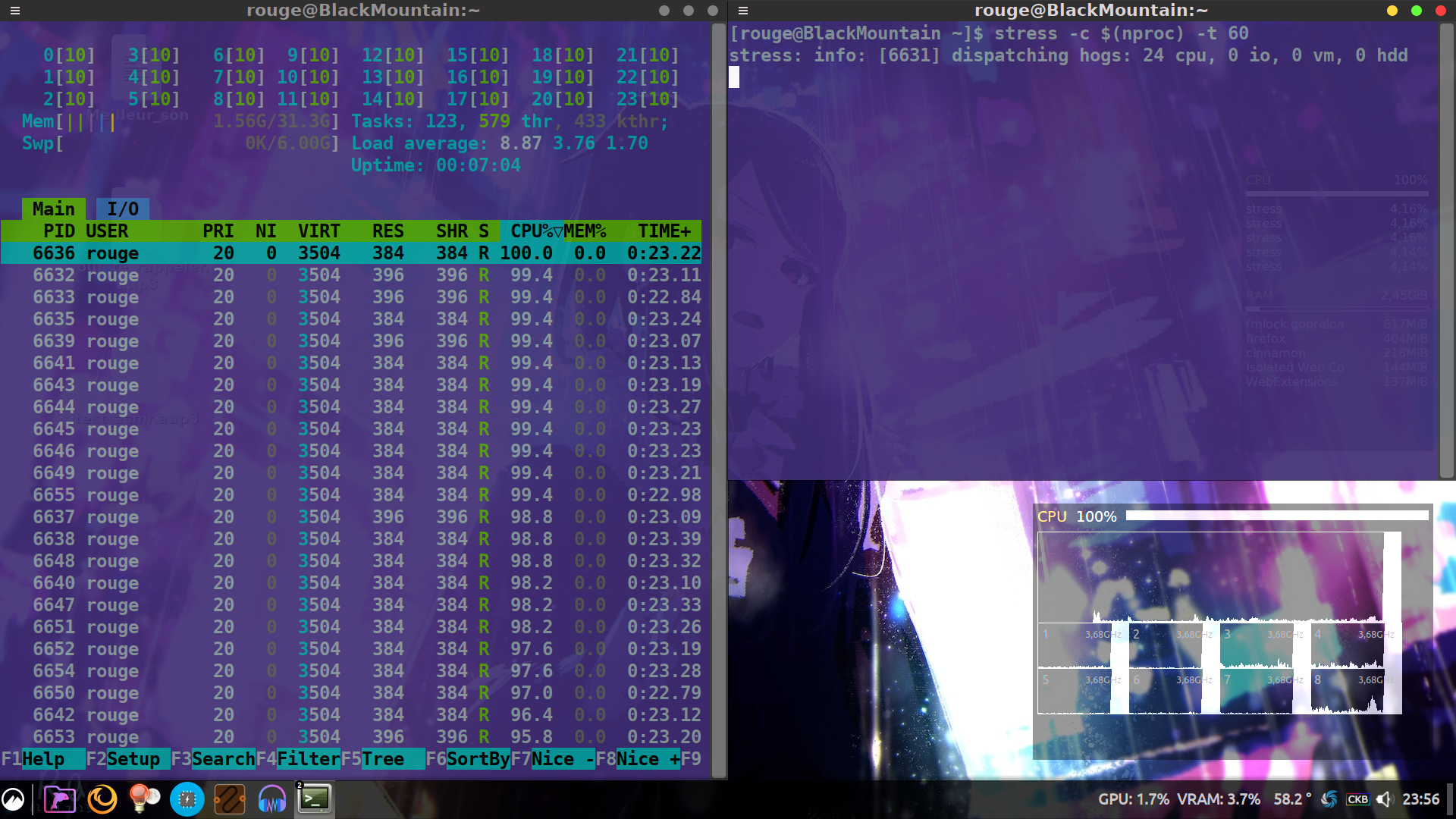Sort by the CPU% column header
Viewport: 1456px width, 819px height.
click(531, 231)
